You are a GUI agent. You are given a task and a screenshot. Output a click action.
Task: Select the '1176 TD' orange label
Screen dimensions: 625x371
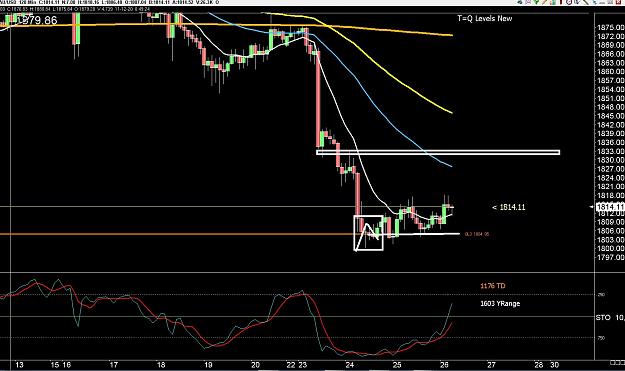493,286
